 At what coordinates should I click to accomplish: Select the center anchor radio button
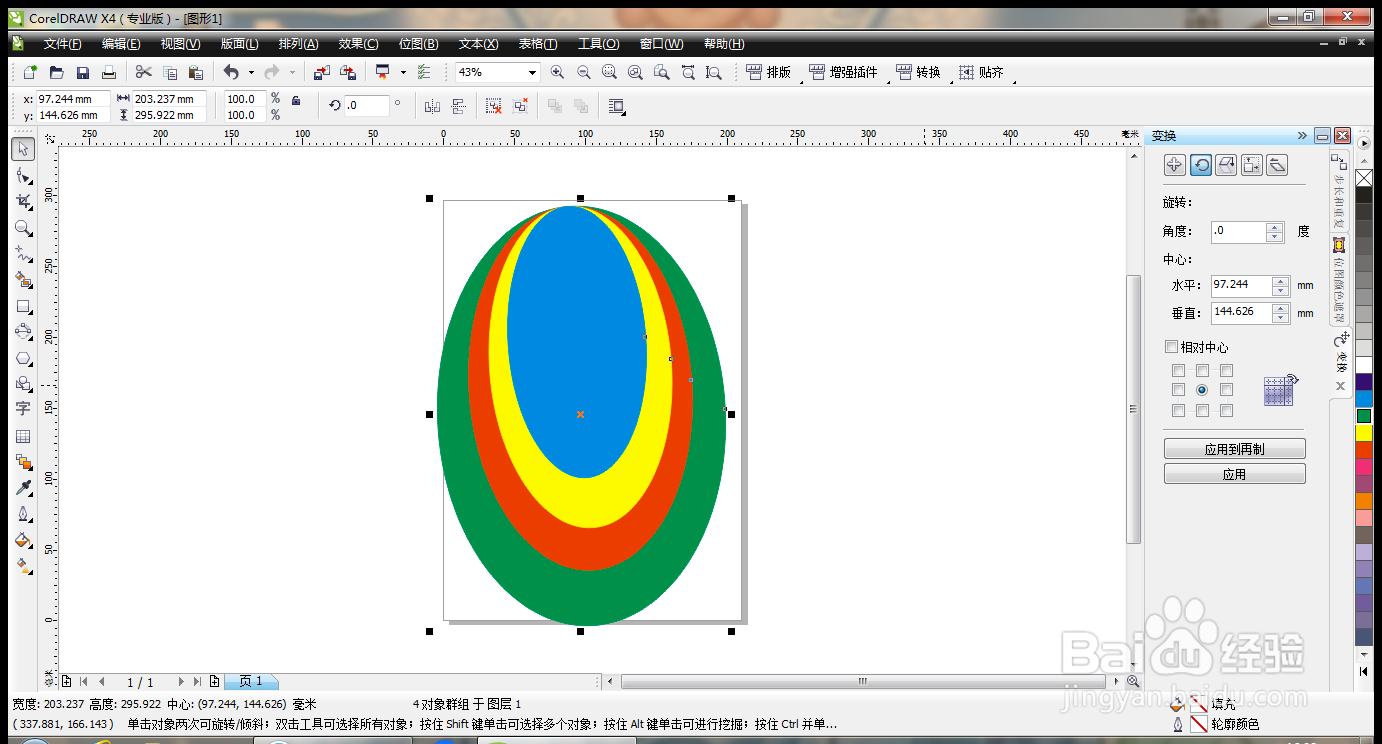coord(1202,390)
